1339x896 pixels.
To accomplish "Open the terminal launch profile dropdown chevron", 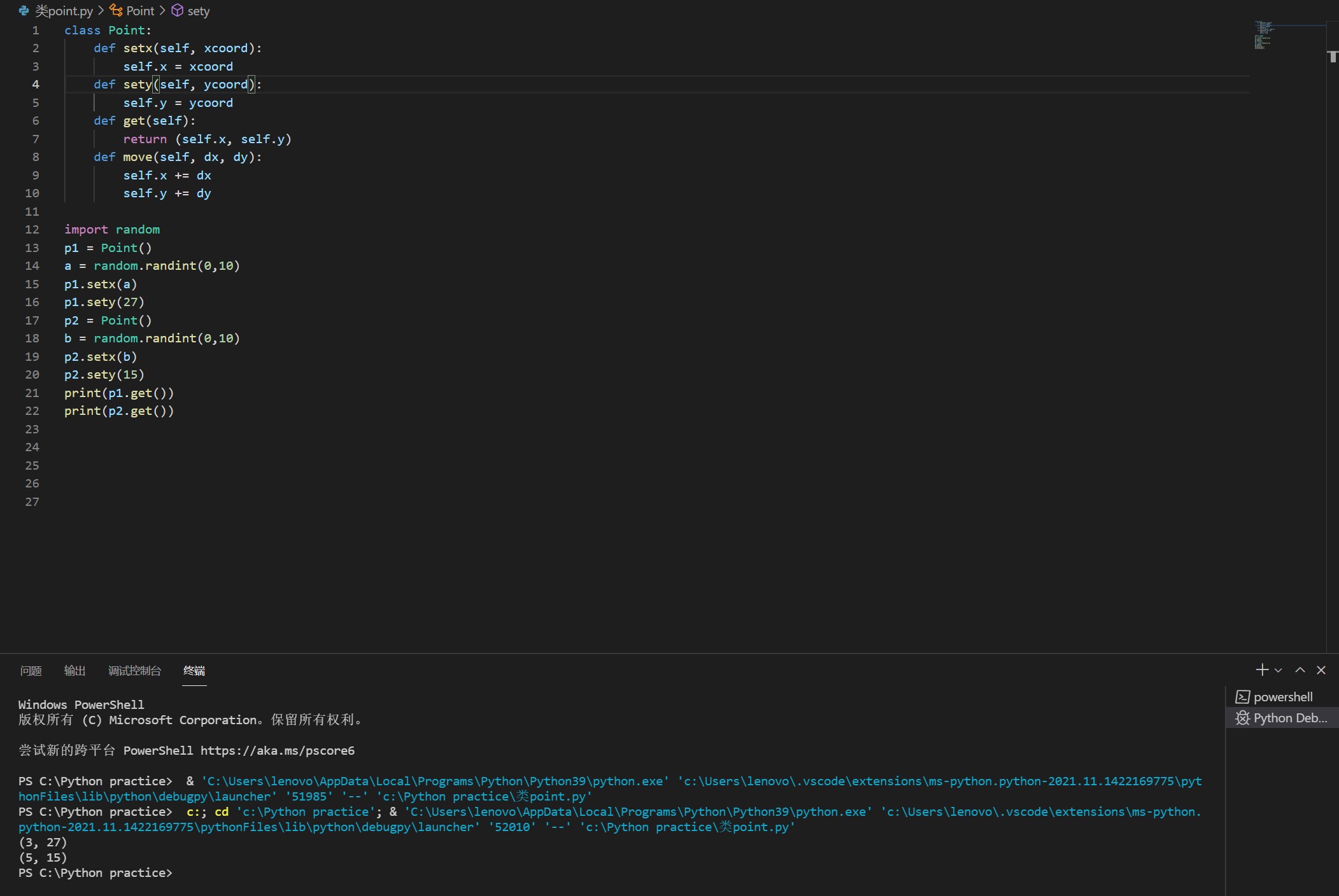I will click(1278, 670).
